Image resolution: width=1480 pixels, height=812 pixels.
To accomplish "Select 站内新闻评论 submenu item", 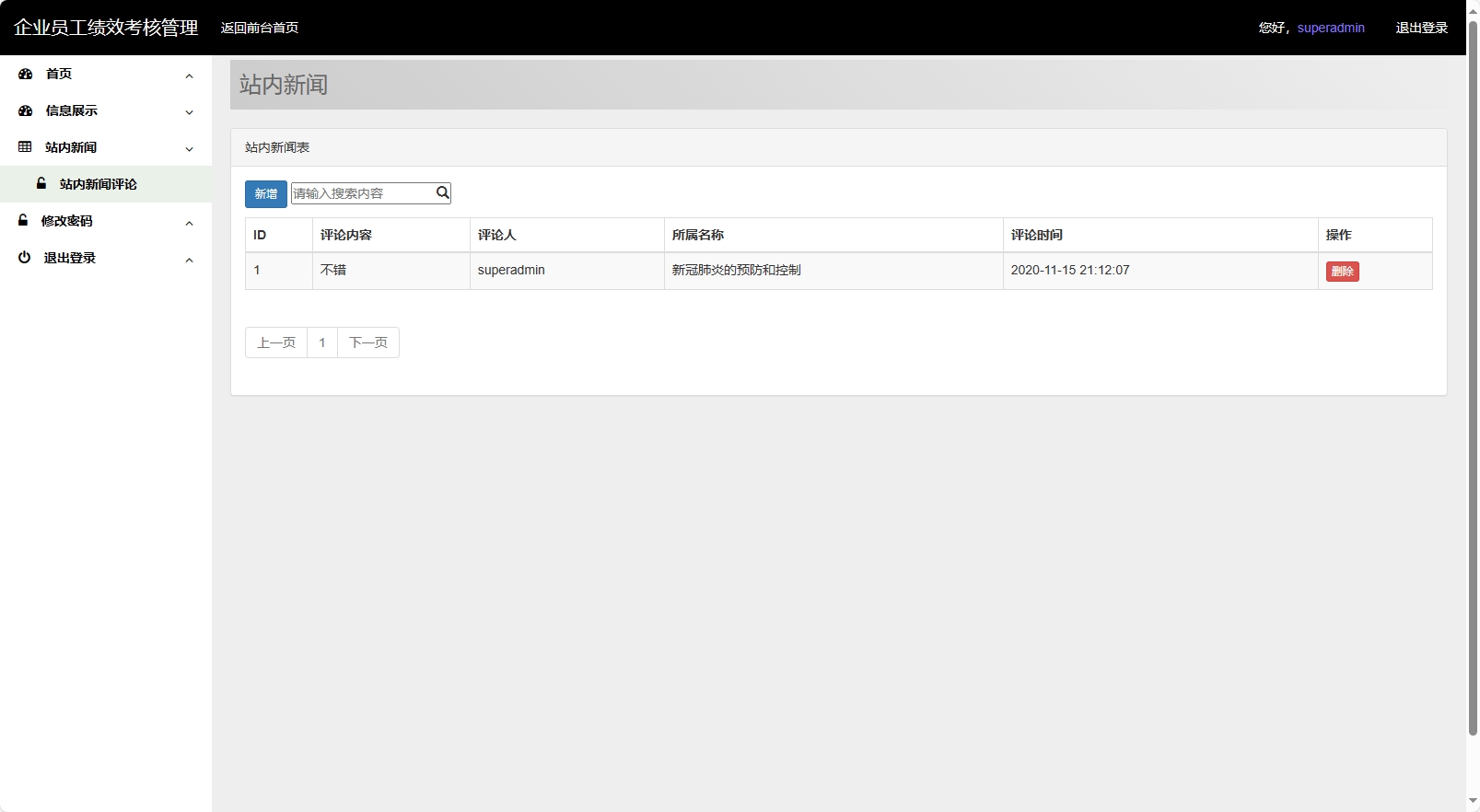I will pyautogui.click(x=106, y=184).
